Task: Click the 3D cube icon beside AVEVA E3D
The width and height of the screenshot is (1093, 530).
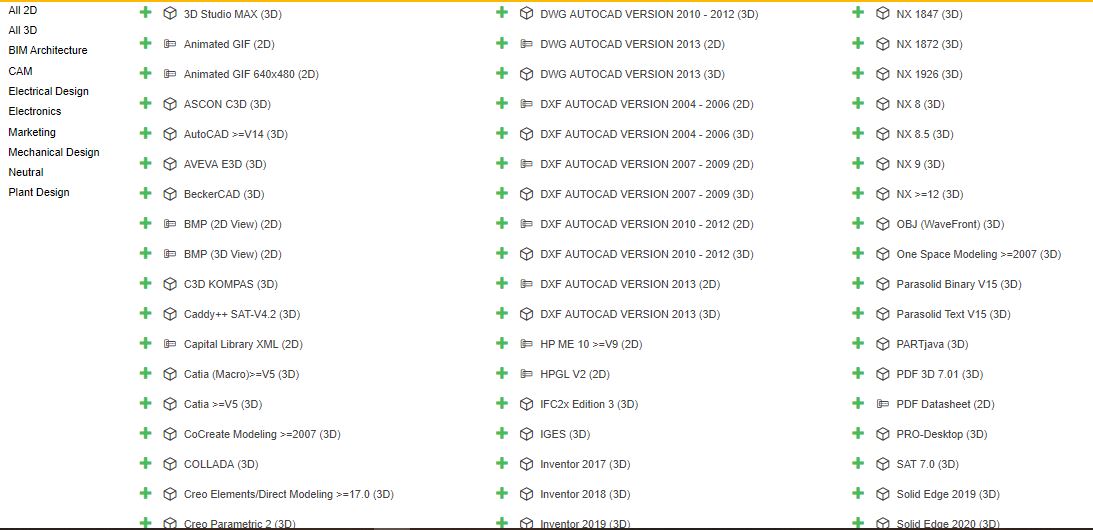Action: pyautogui.click(x=170, y=164)
